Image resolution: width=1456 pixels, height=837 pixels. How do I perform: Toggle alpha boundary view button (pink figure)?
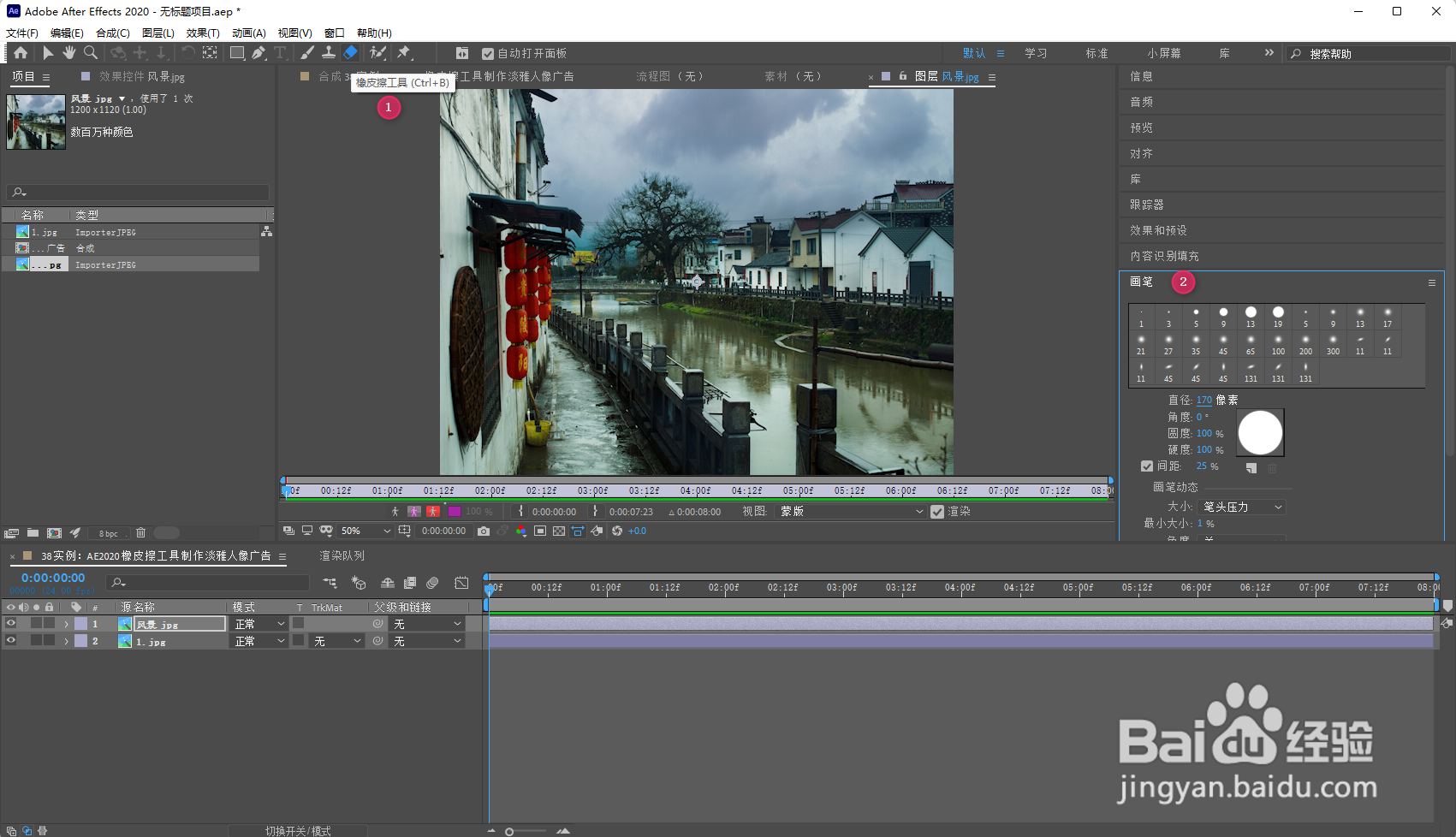(414, 512)
